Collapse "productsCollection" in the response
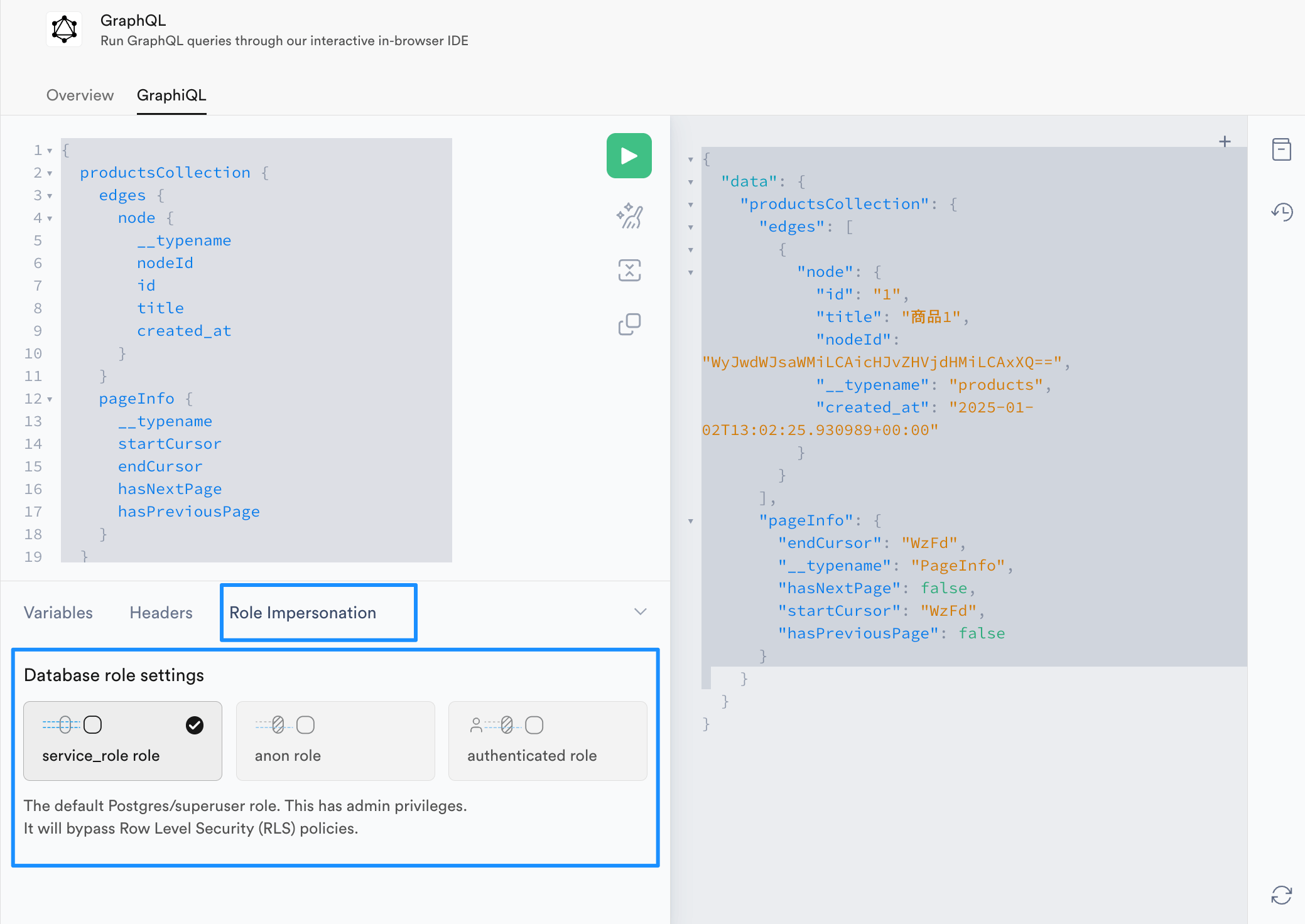1305x924 pixels. (x=691, y=205)
